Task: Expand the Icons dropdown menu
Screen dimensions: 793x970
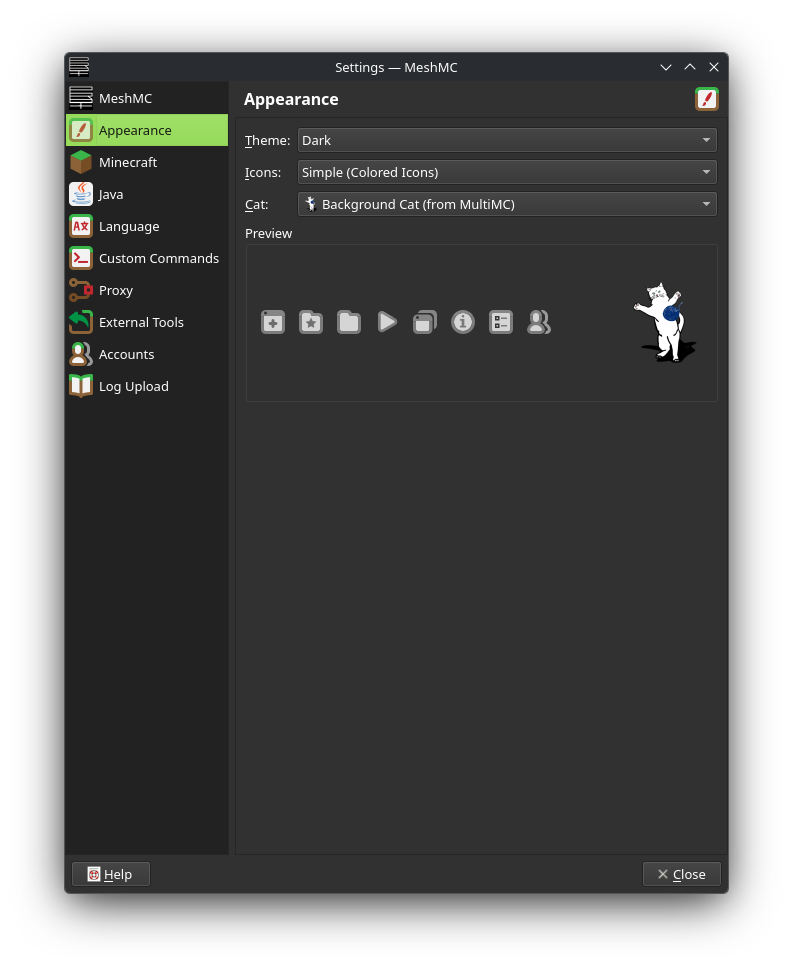Action: pos(507,172)
